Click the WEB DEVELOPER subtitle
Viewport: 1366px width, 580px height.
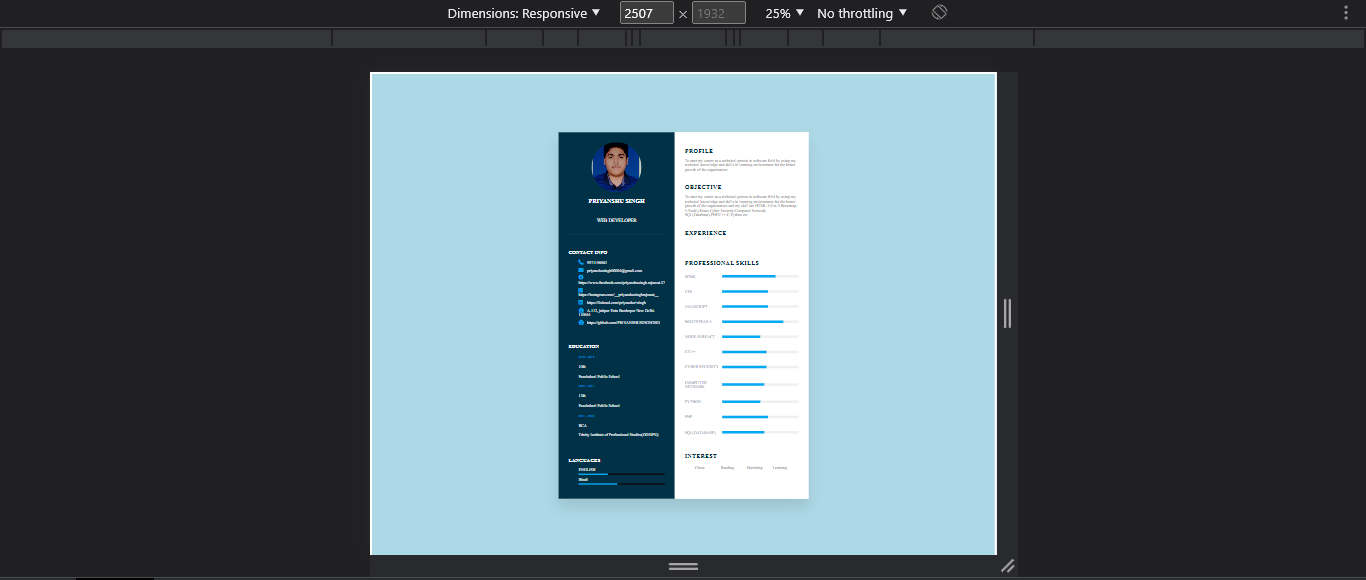[x=617, y=219]
